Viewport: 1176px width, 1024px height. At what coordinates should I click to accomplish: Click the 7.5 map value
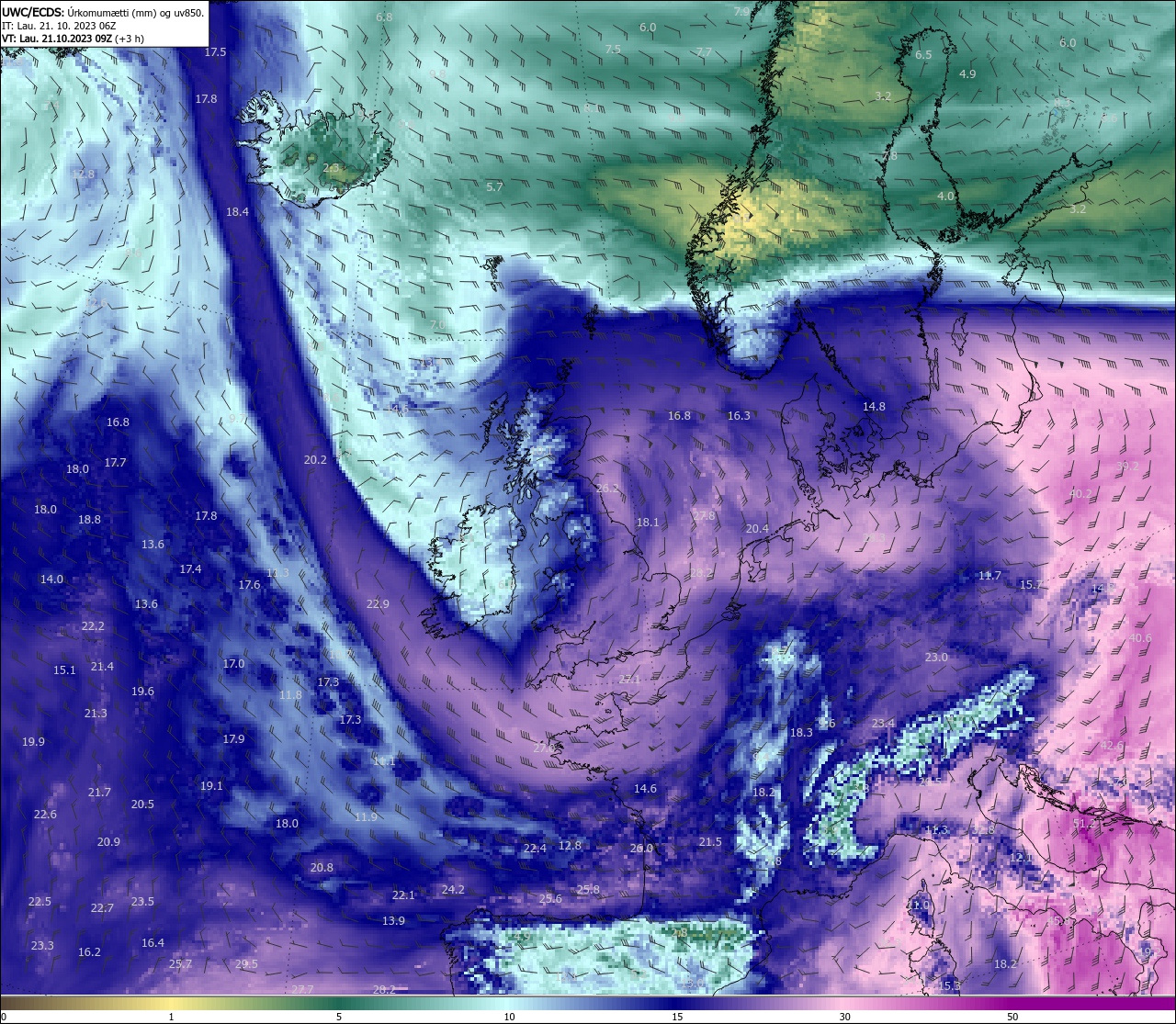pyautogui.click(x=613, y=50)
